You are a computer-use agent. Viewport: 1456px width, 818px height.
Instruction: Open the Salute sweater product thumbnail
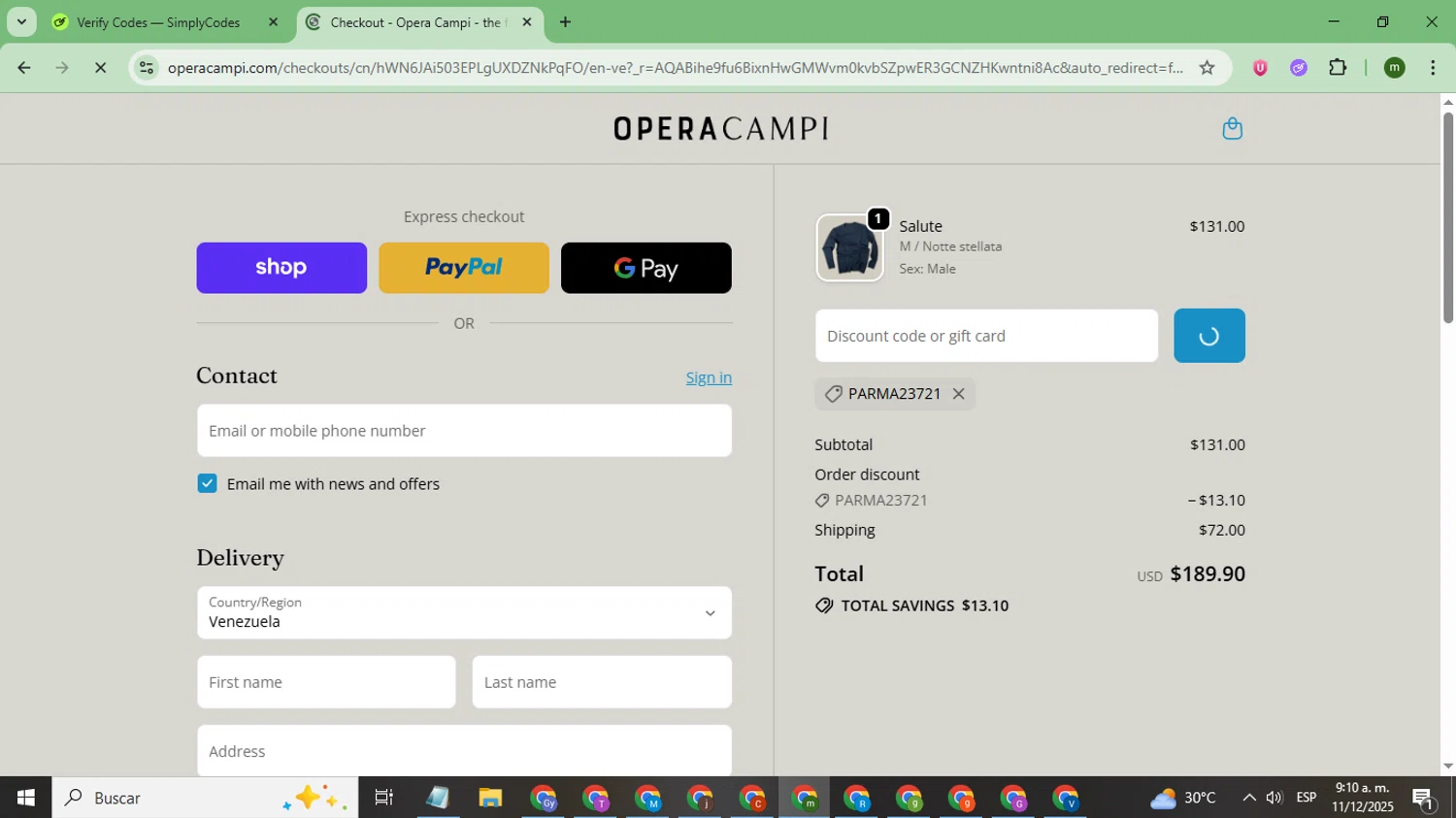coord(849,247)
